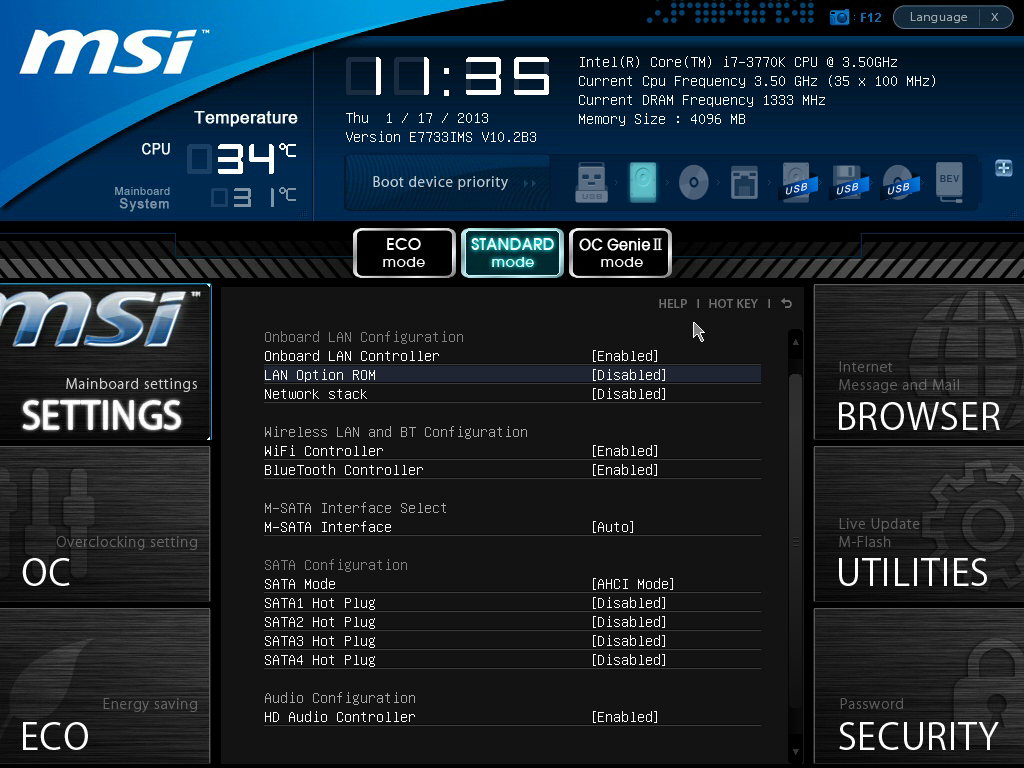
Task: Open the BROWSER Internet panel
Action: click(x=919, y=362)
